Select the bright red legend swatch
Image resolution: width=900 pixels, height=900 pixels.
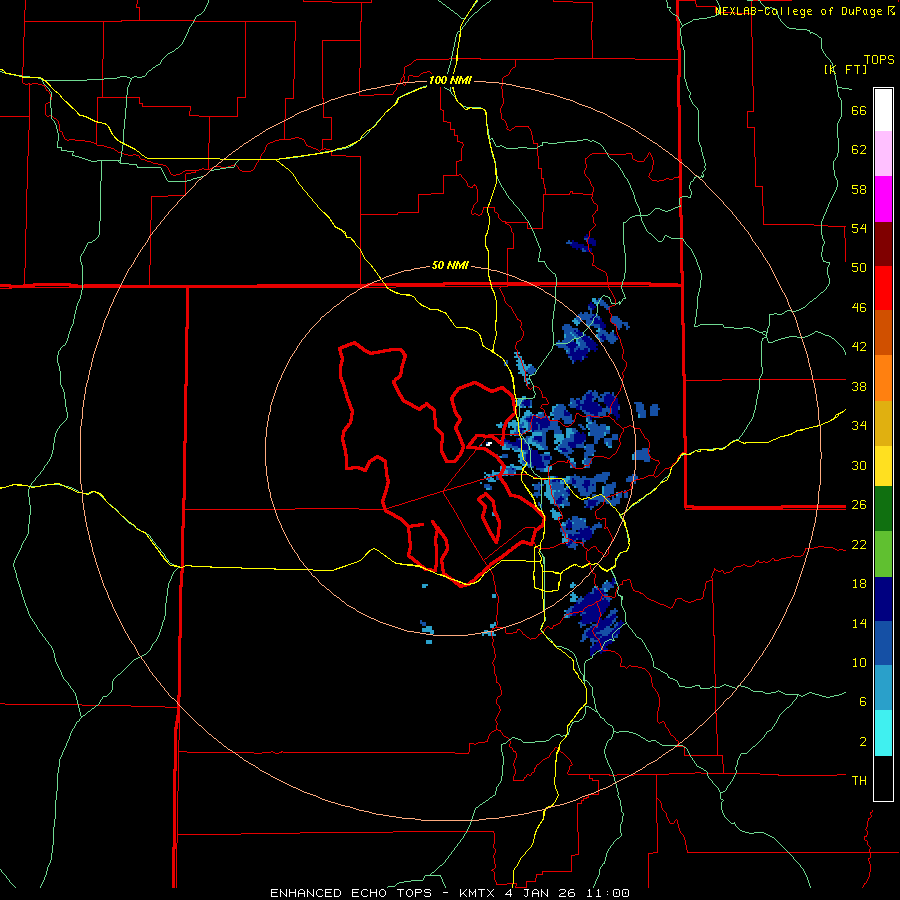tap(883, 288)
